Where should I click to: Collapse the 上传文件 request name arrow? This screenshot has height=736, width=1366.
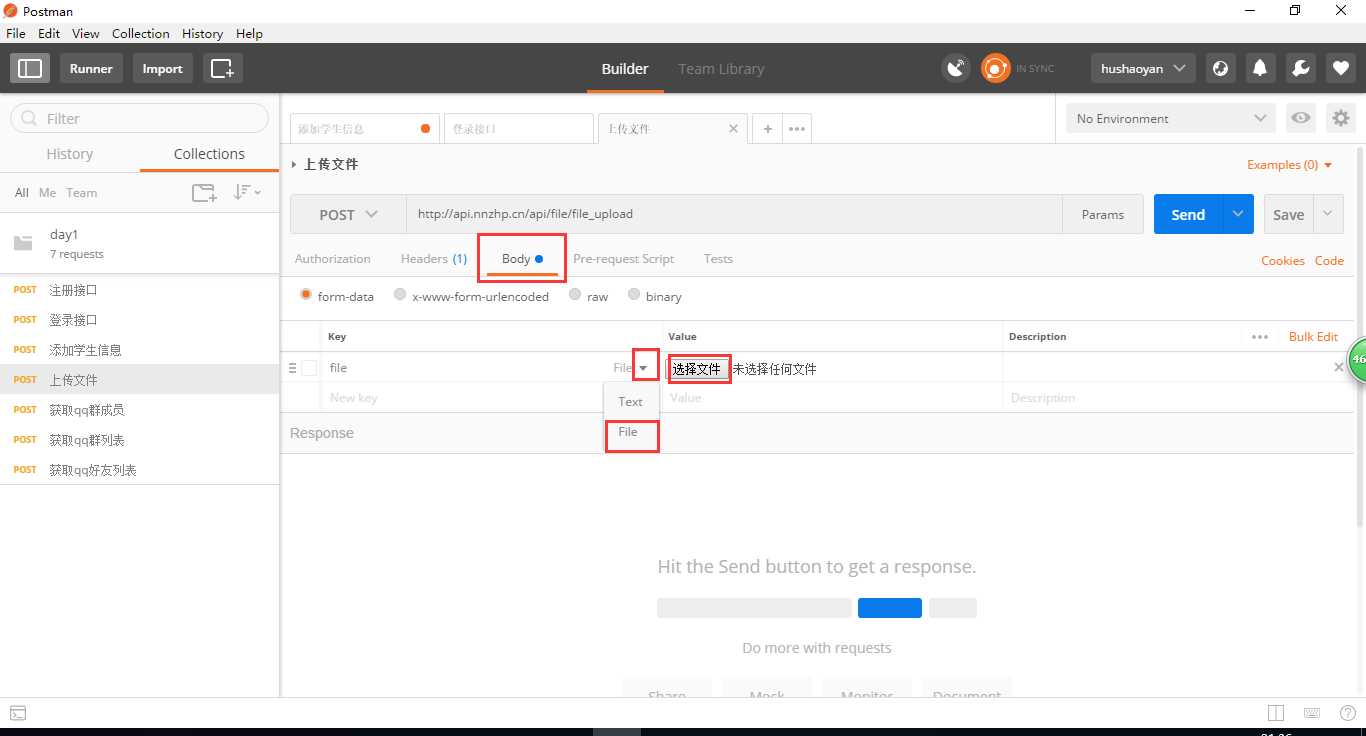pos(294,164)
